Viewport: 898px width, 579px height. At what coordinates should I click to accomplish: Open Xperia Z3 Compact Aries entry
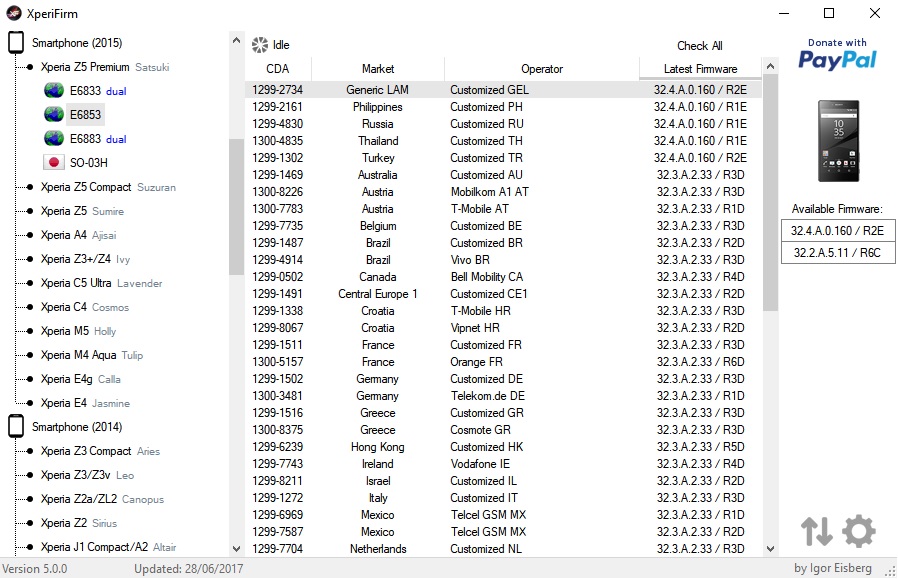(100, 451)
